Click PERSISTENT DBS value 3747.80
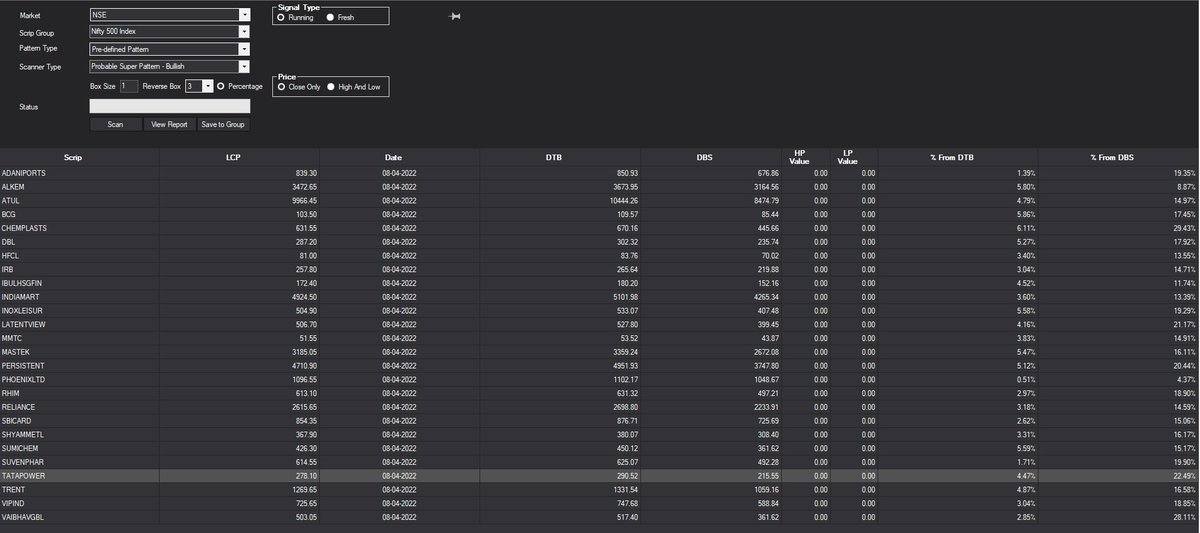This screenshot has width=1200, height=533. click(x=765, y=365)
